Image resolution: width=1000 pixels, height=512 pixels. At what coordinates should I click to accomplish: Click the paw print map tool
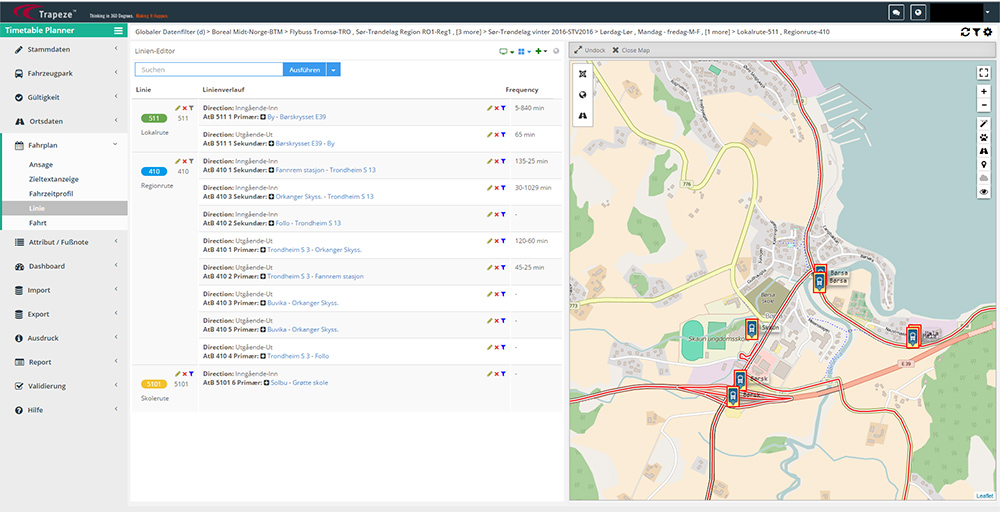click(984, 137)
